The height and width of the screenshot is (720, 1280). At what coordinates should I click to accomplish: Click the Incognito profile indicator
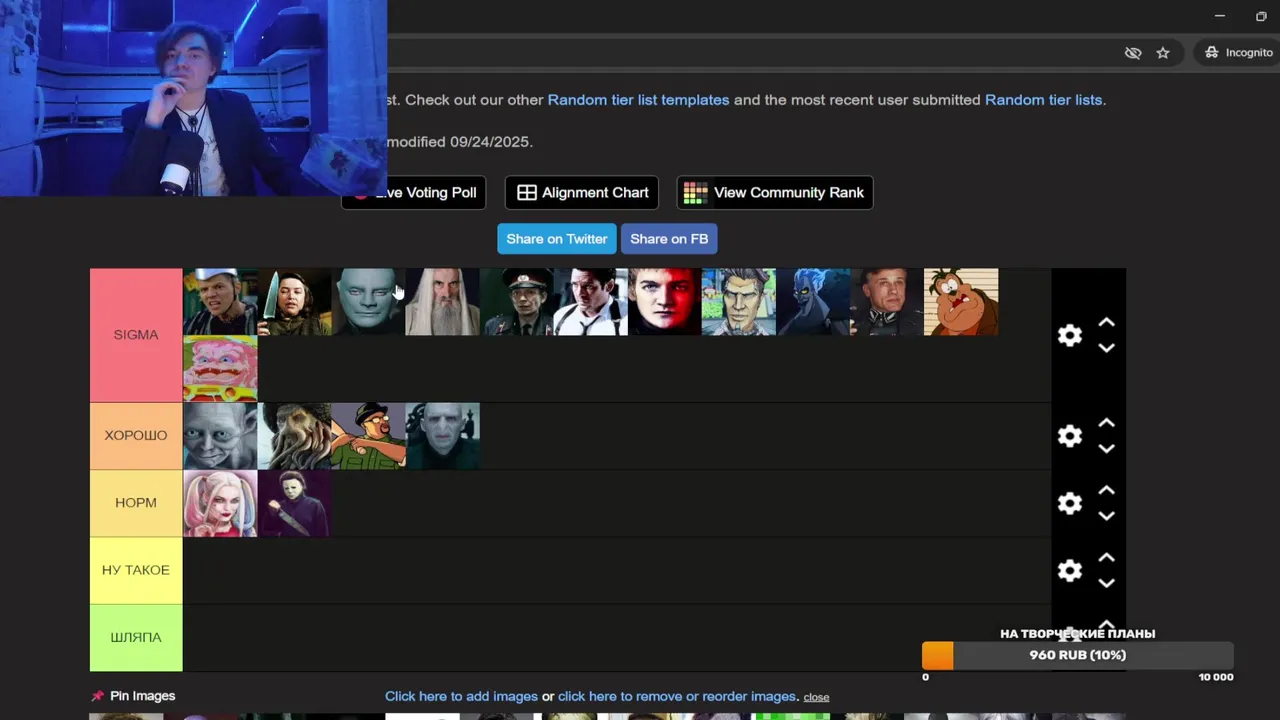pyautogui.click(x=1238, y=53)
